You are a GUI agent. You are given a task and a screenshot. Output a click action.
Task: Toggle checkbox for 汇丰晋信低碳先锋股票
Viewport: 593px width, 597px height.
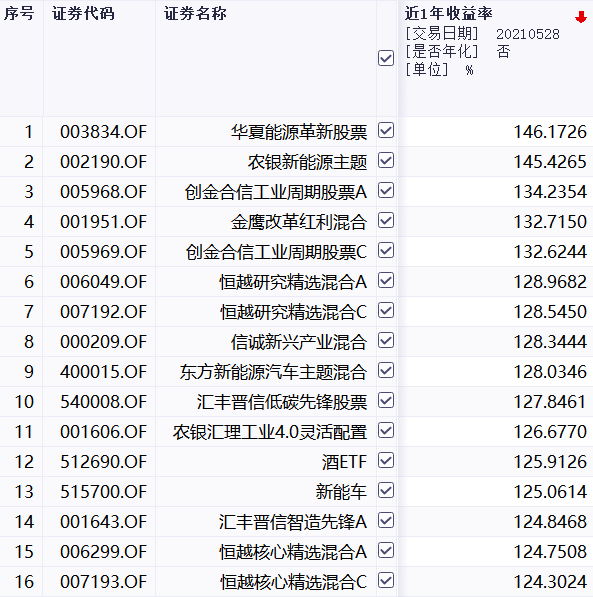point(386,401)
